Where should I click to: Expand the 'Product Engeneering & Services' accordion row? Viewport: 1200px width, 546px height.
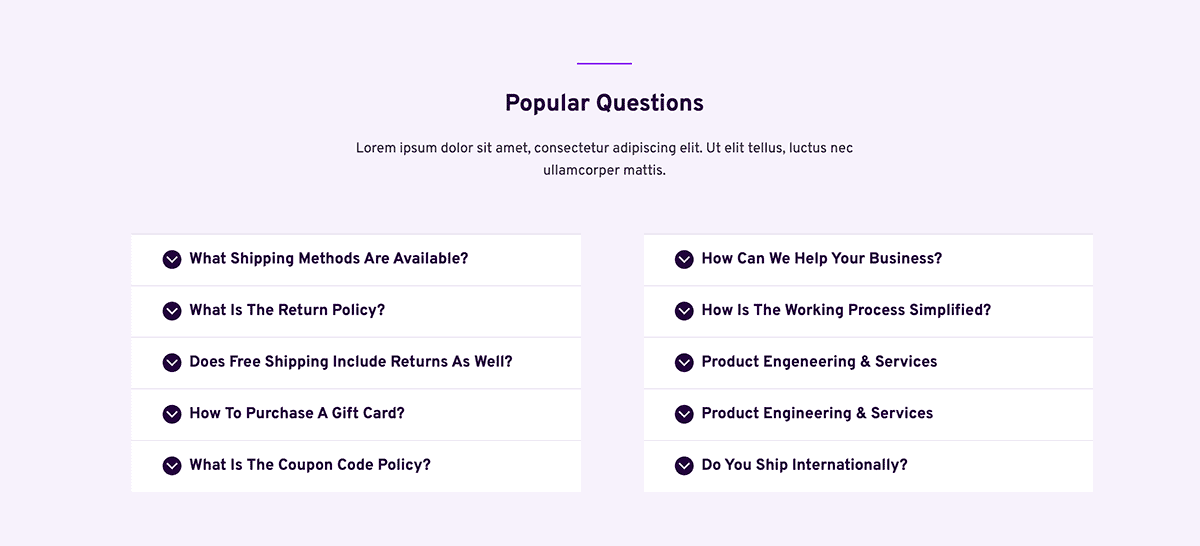coord(868,363)
